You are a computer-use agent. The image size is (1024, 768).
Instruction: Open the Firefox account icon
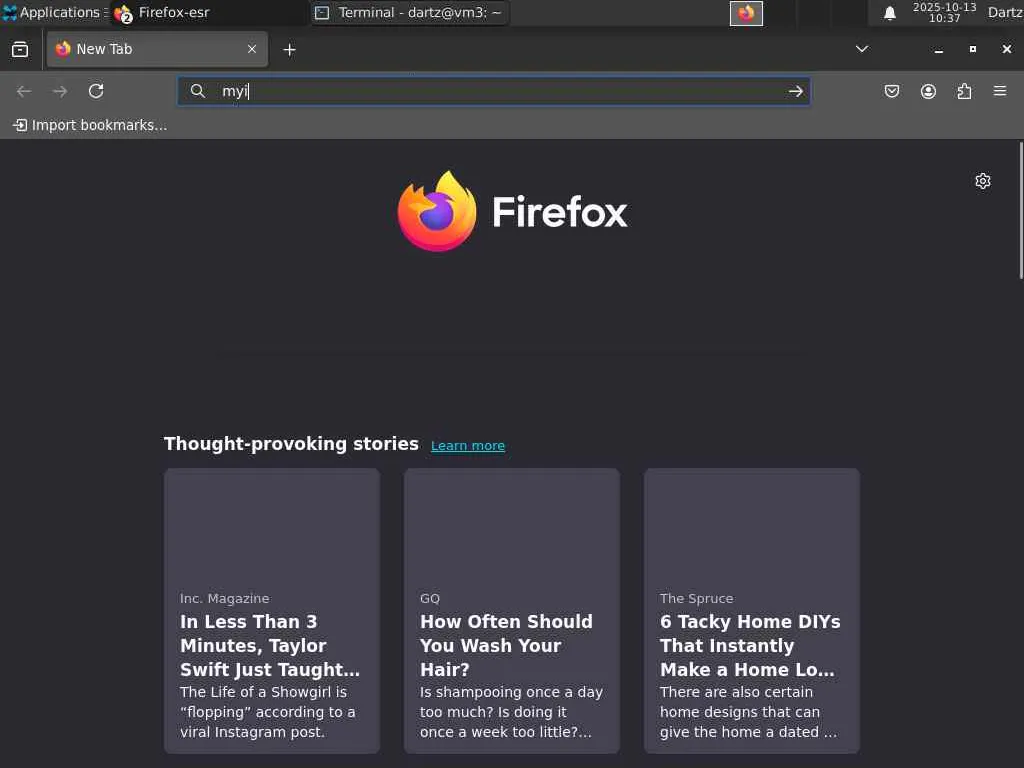point(928,91)
